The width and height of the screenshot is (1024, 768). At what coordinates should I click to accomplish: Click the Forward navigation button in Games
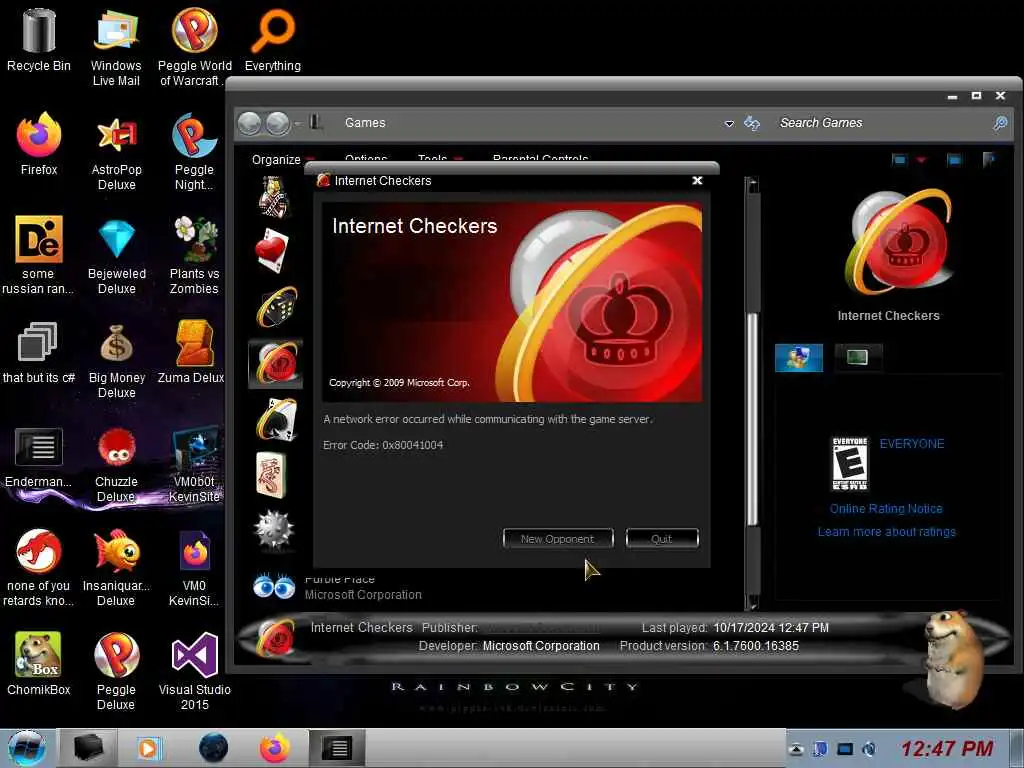278,123
